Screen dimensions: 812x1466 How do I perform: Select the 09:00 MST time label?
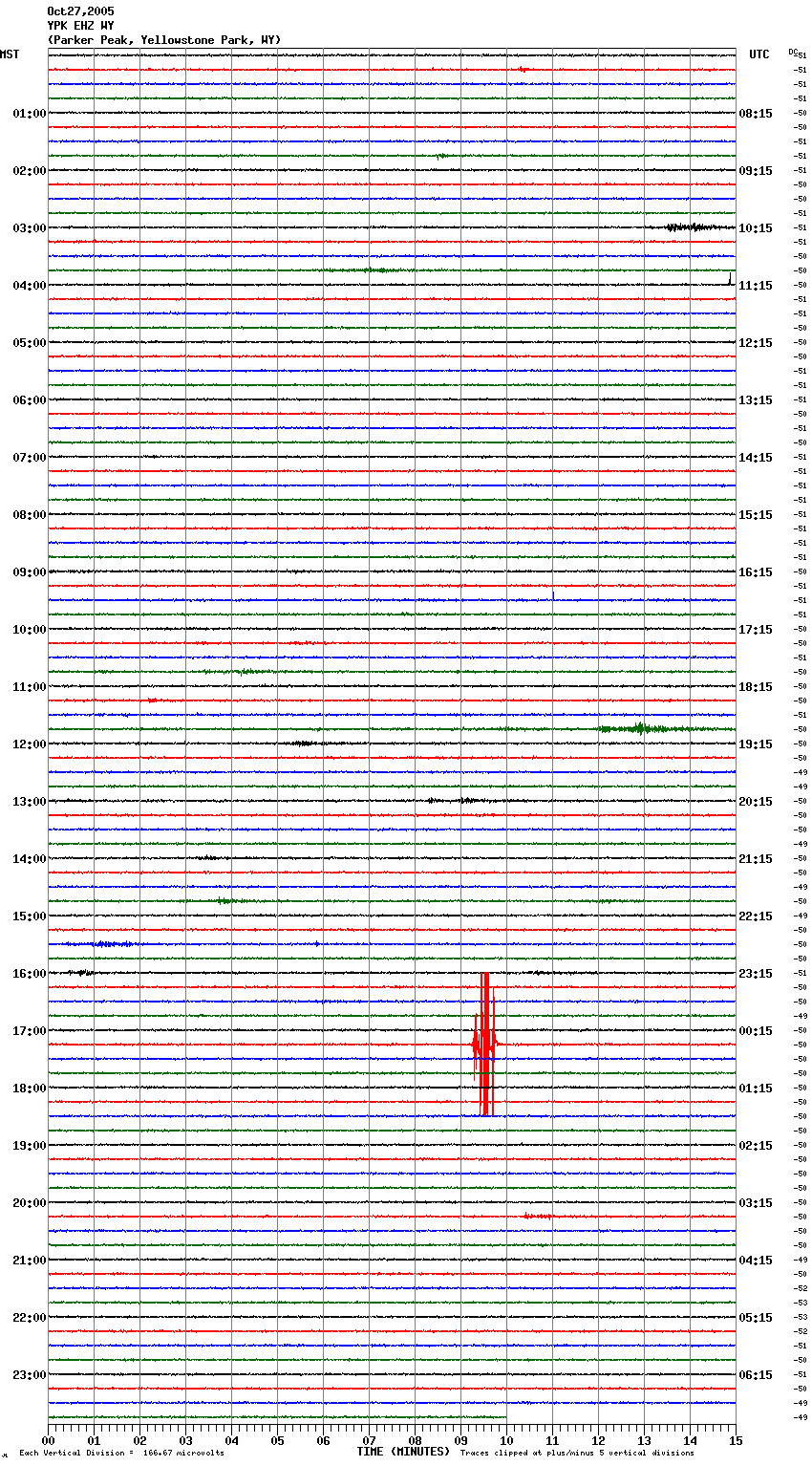coord(30,572)
